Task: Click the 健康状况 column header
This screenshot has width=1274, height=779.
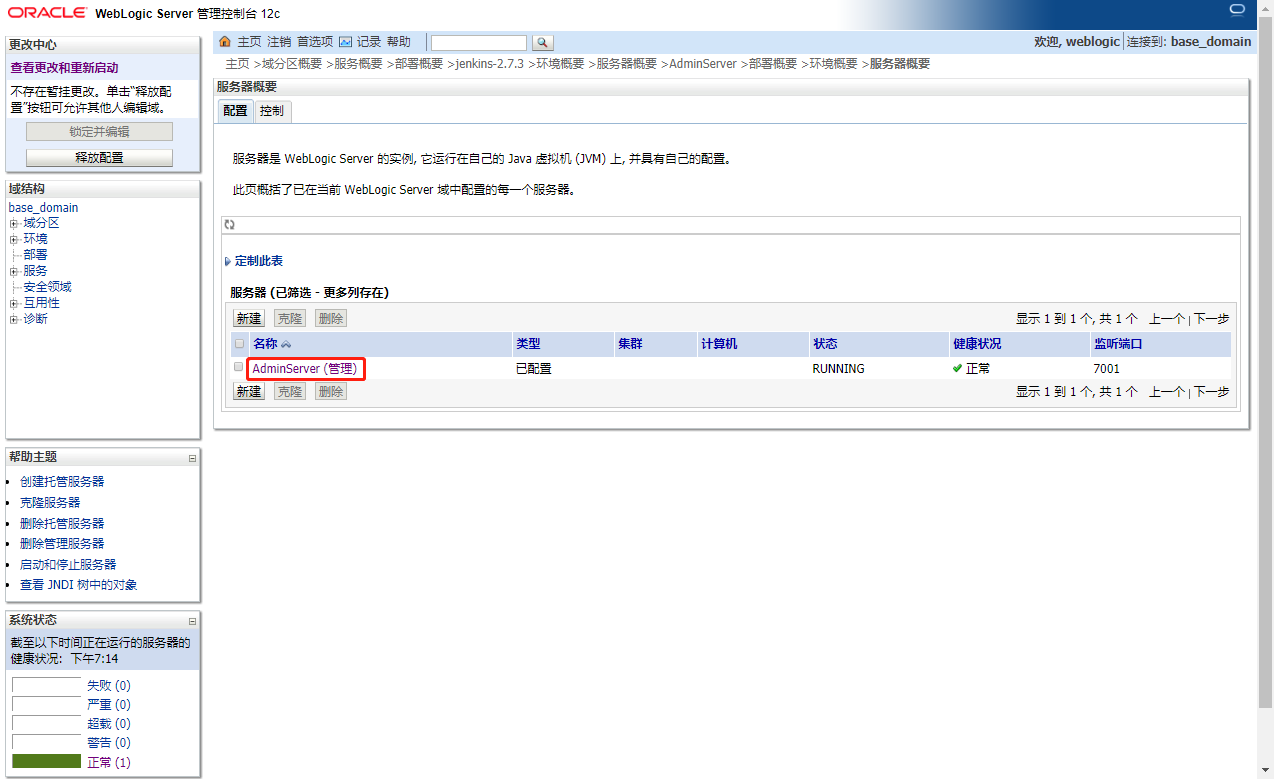Action: (977, 344)
